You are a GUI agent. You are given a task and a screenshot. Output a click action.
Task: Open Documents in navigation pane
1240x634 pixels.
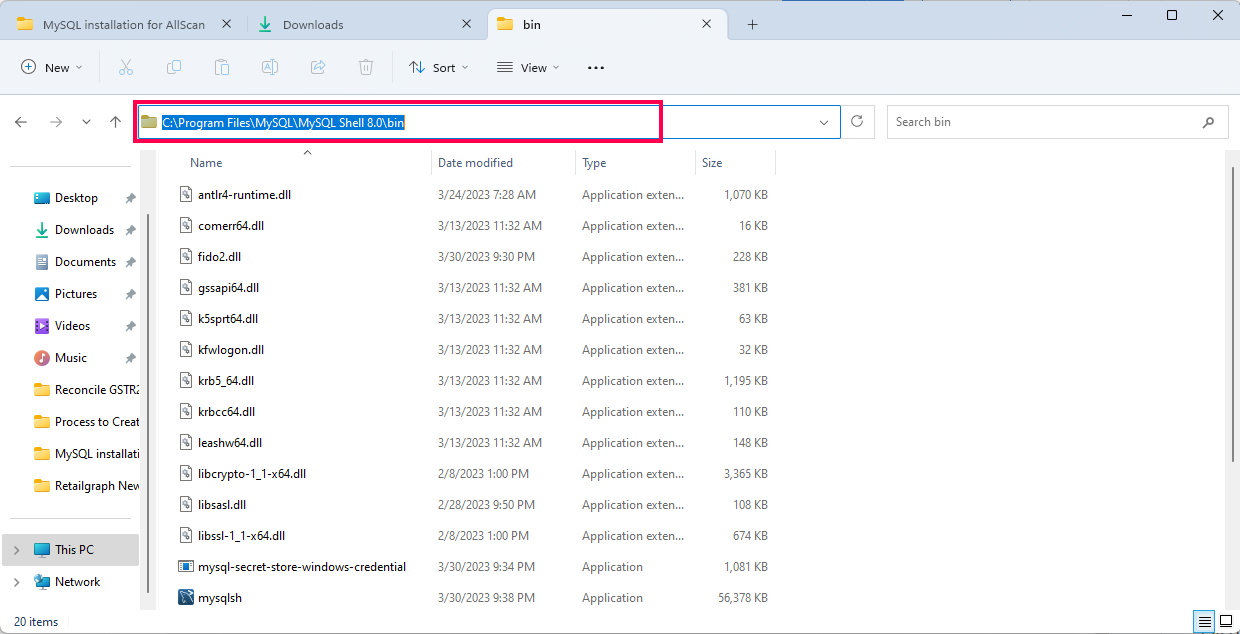point(85,262)
